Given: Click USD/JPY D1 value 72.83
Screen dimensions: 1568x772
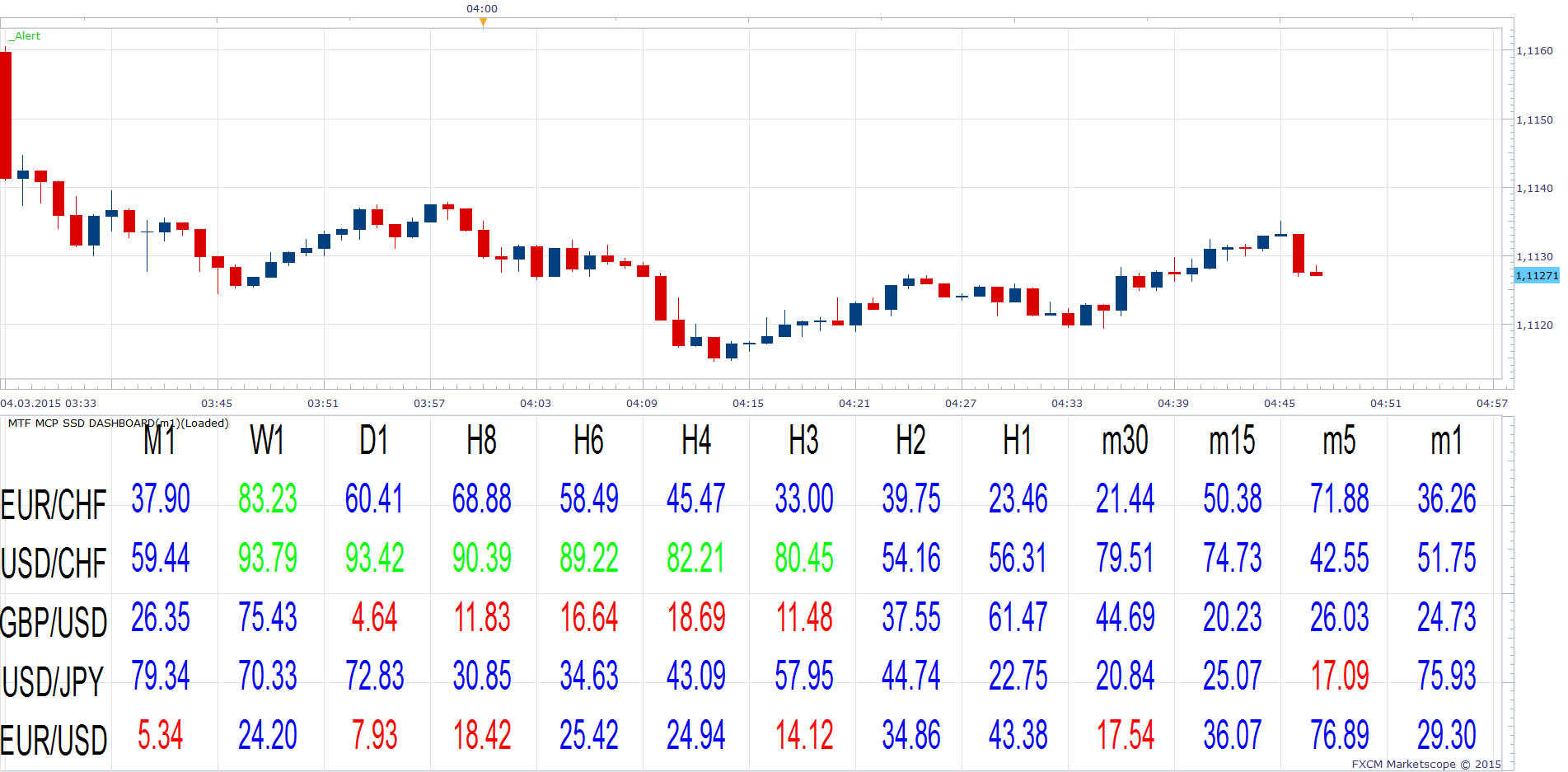Looking at the screenshot, I should coord(375,676).
